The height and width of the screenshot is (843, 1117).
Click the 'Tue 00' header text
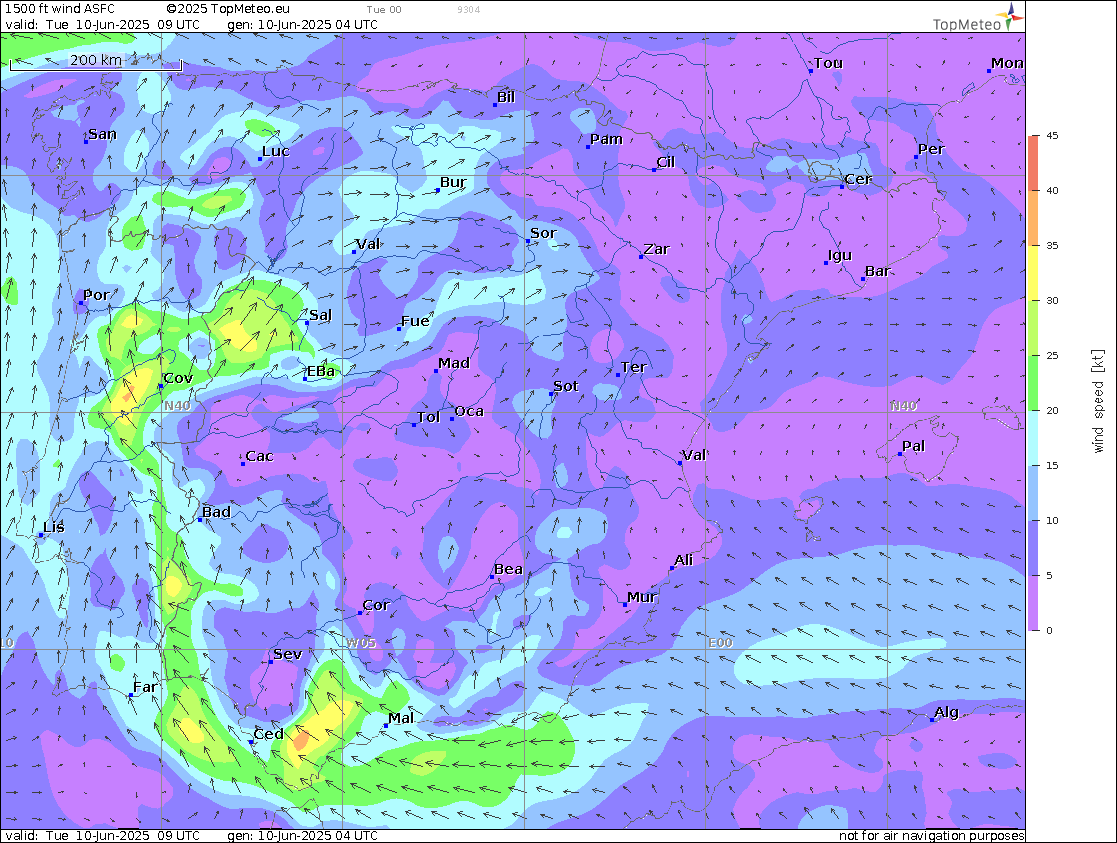(384, 10)
